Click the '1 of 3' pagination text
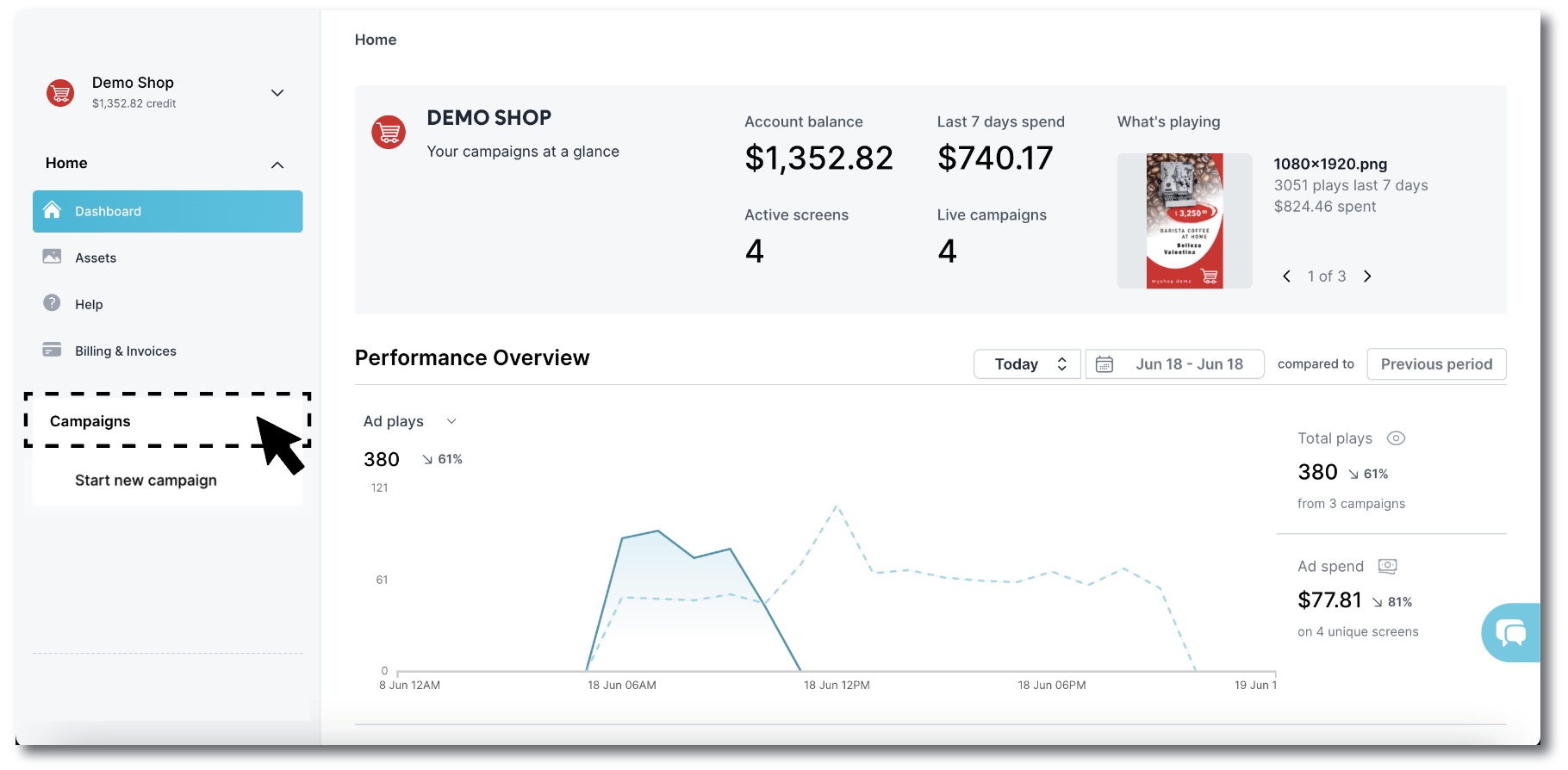Viewport: 1568px width, 770px height. [1327, 276]
